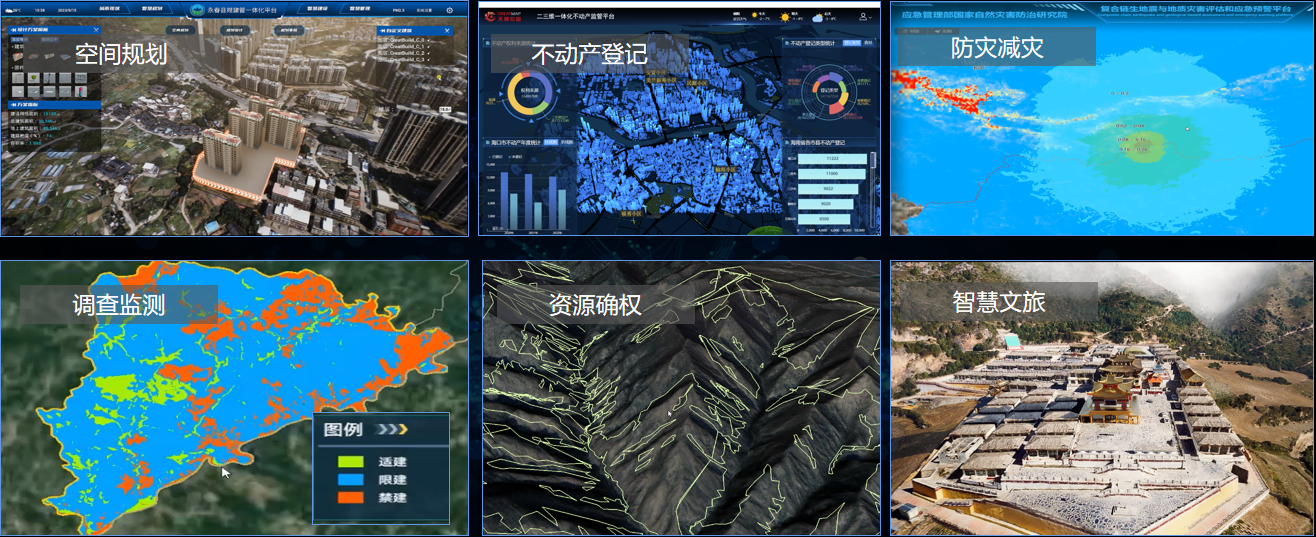Screen dimensions: 1316x537
Task: Click the 登记类型 donut chart center
Action: coord(829,90)
